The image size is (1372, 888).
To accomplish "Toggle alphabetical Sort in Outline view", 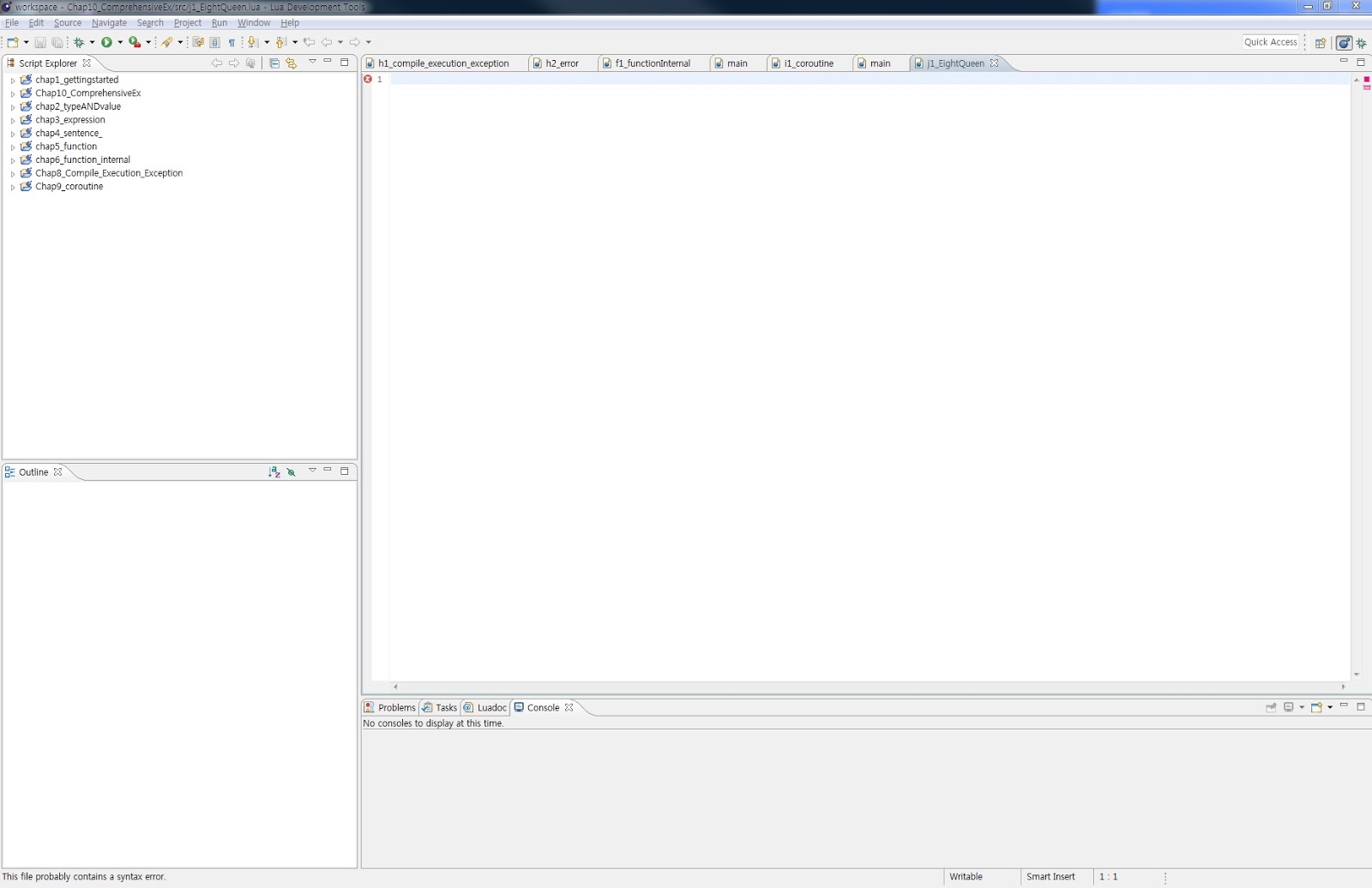I will [274, 471].
